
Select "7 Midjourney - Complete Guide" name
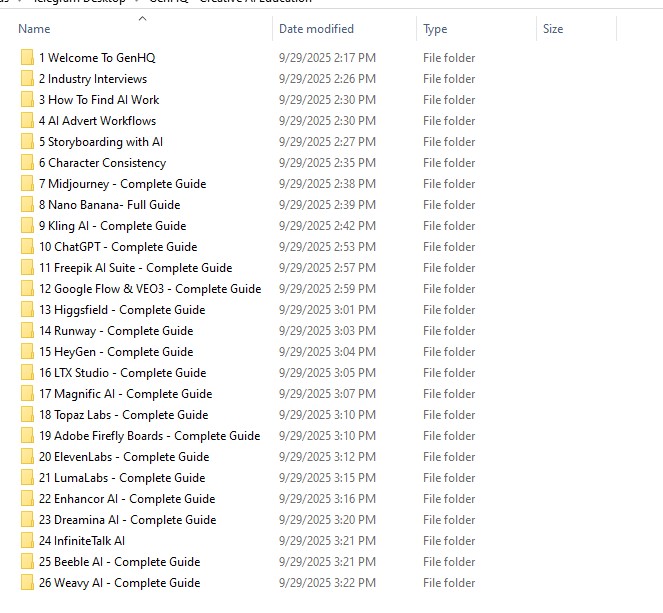pos(123,183)
